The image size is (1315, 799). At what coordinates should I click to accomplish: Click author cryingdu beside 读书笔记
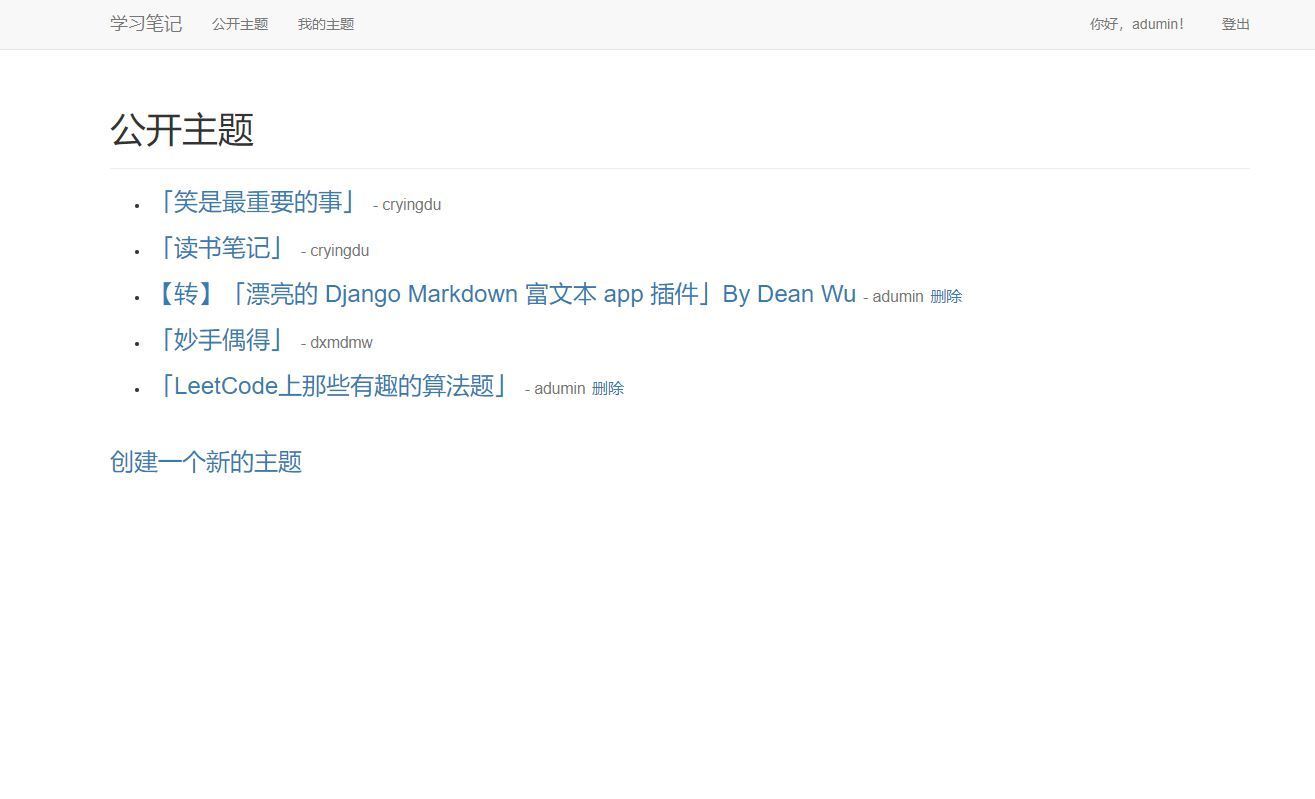(334, 250)
